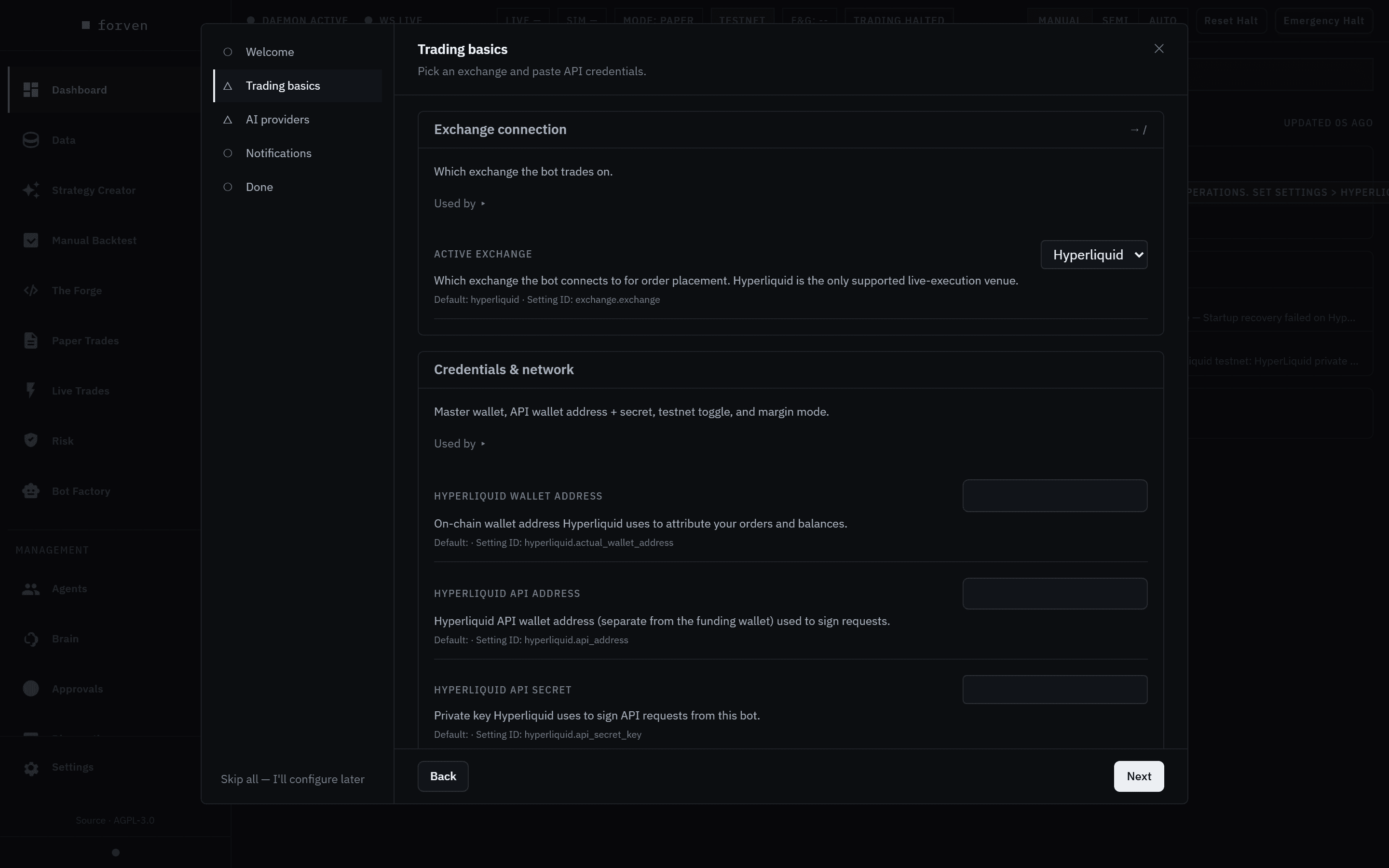
Task: Click the Credentials & network section header
Action: (x=790, y=370)
